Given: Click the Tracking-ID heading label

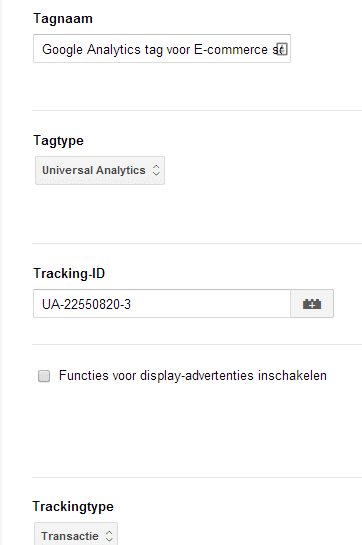Looking at the screenshot, I should pyautogui.click(x=69, y=274).
